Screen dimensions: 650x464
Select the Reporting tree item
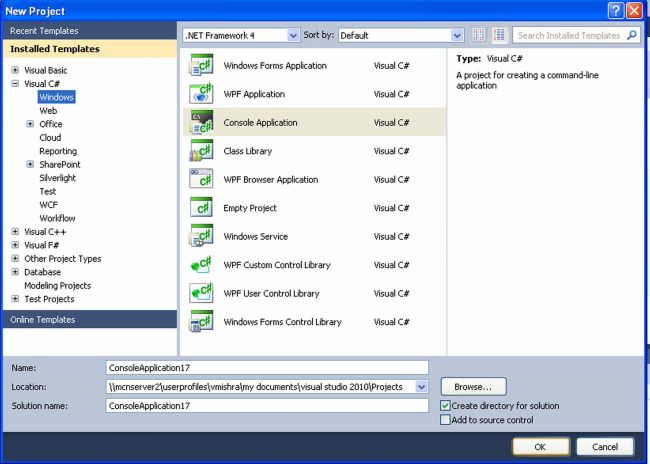click(58, 151)
